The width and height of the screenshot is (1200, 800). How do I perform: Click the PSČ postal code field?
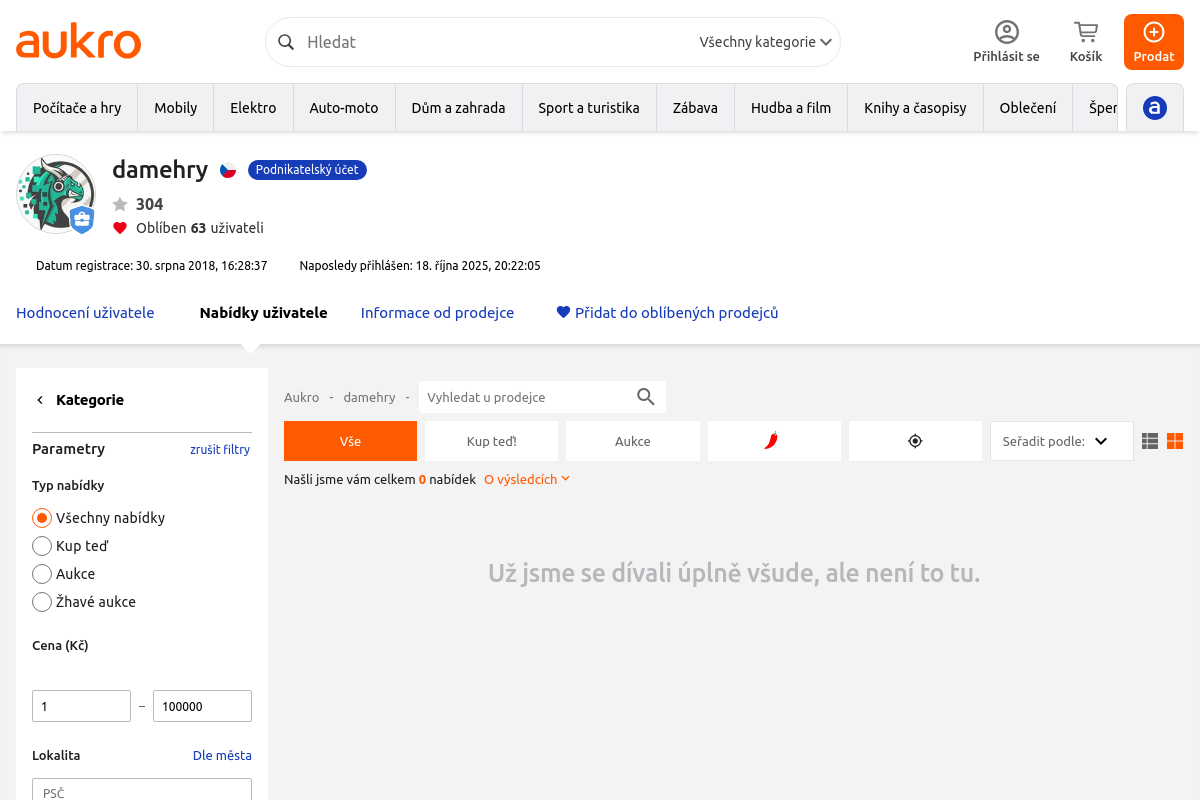tap(142, 789)
